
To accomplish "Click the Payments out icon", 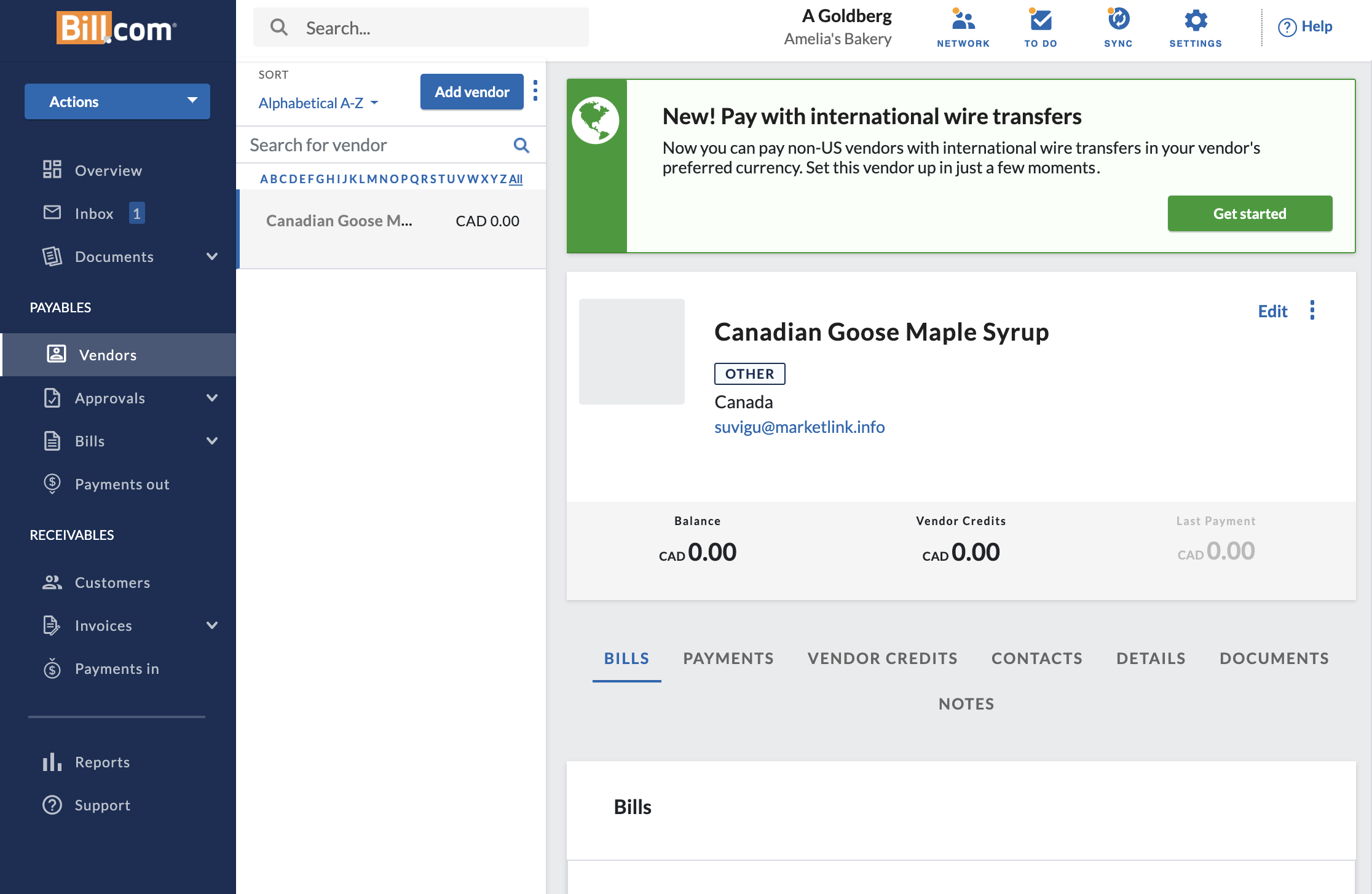I will (x=52, y=484).
